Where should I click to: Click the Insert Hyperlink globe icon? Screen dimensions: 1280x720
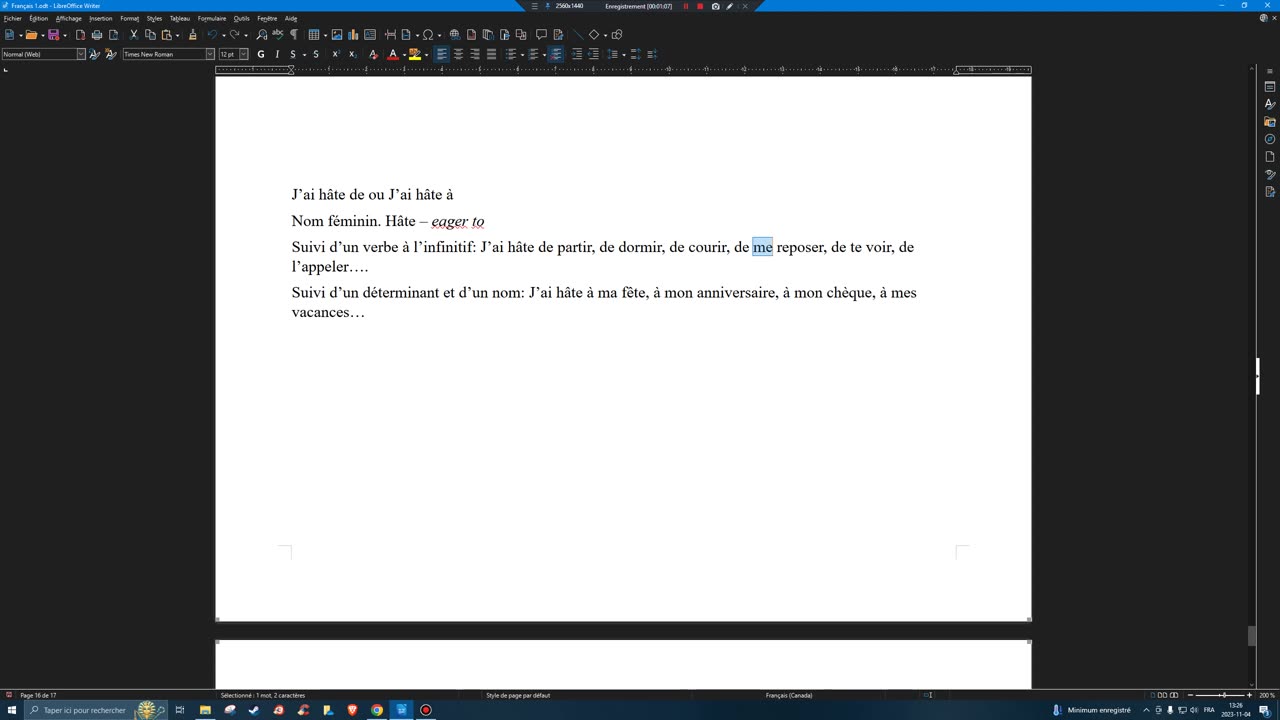point(455,35)
